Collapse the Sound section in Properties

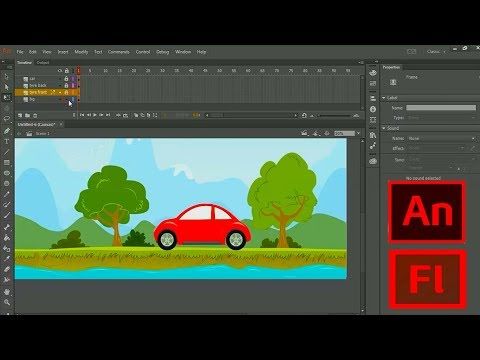(x=384, y=128)
